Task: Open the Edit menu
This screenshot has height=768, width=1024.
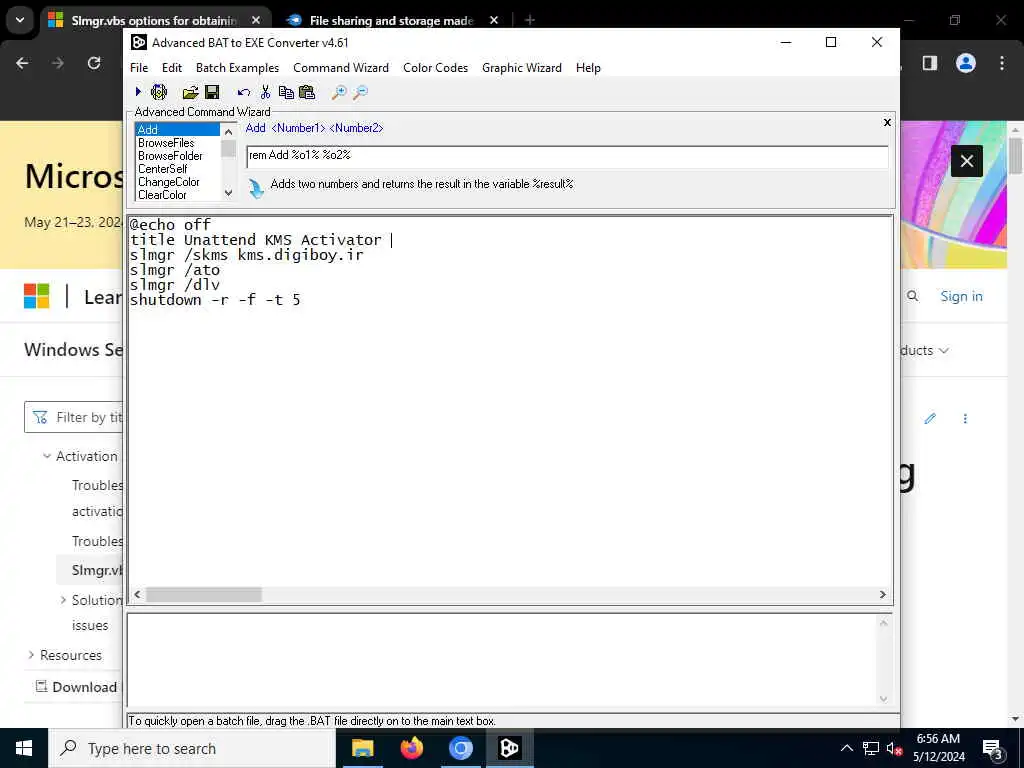Action: point(172,68)
